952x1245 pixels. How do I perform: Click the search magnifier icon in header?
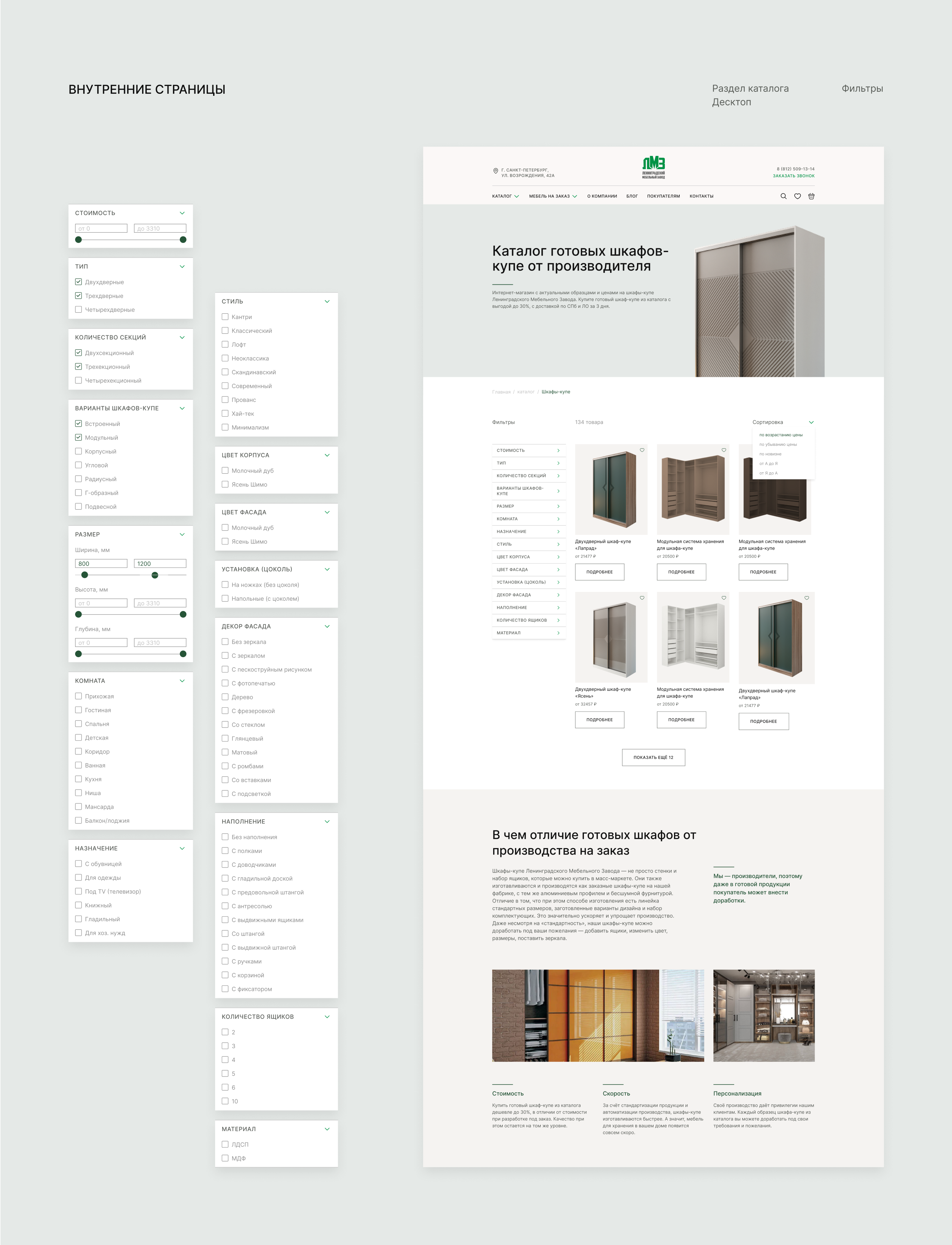(x=783, y=196)
